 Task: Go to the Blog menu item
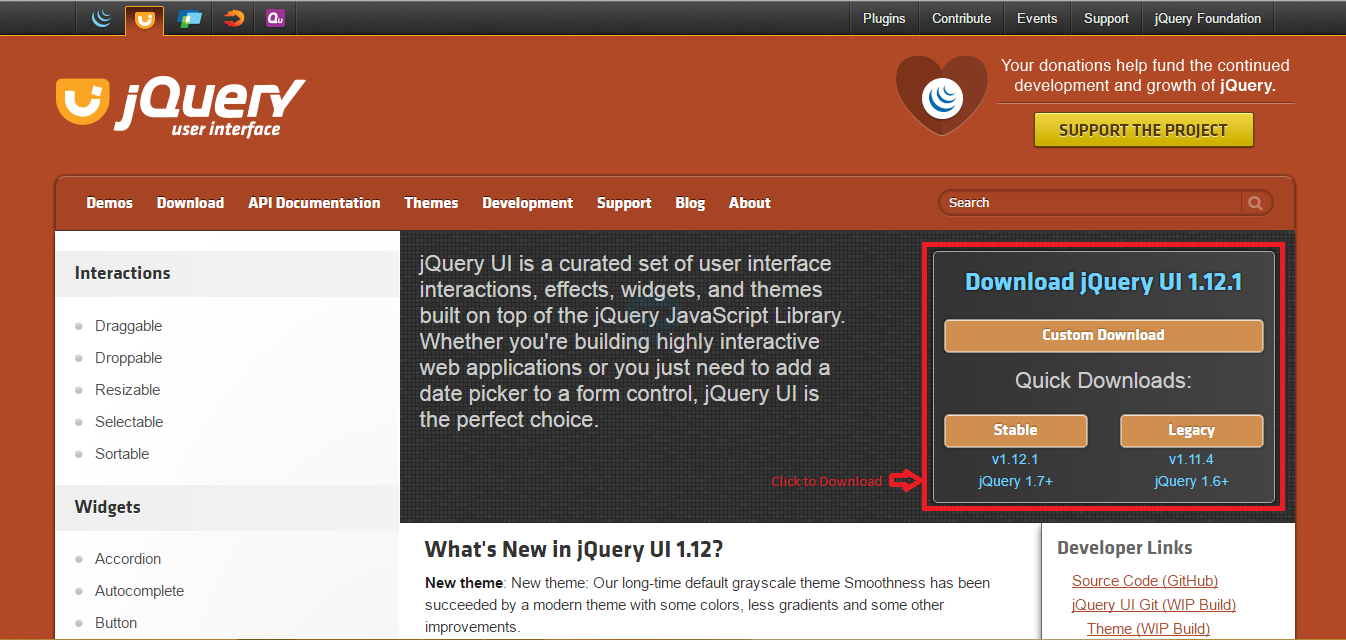690,203
